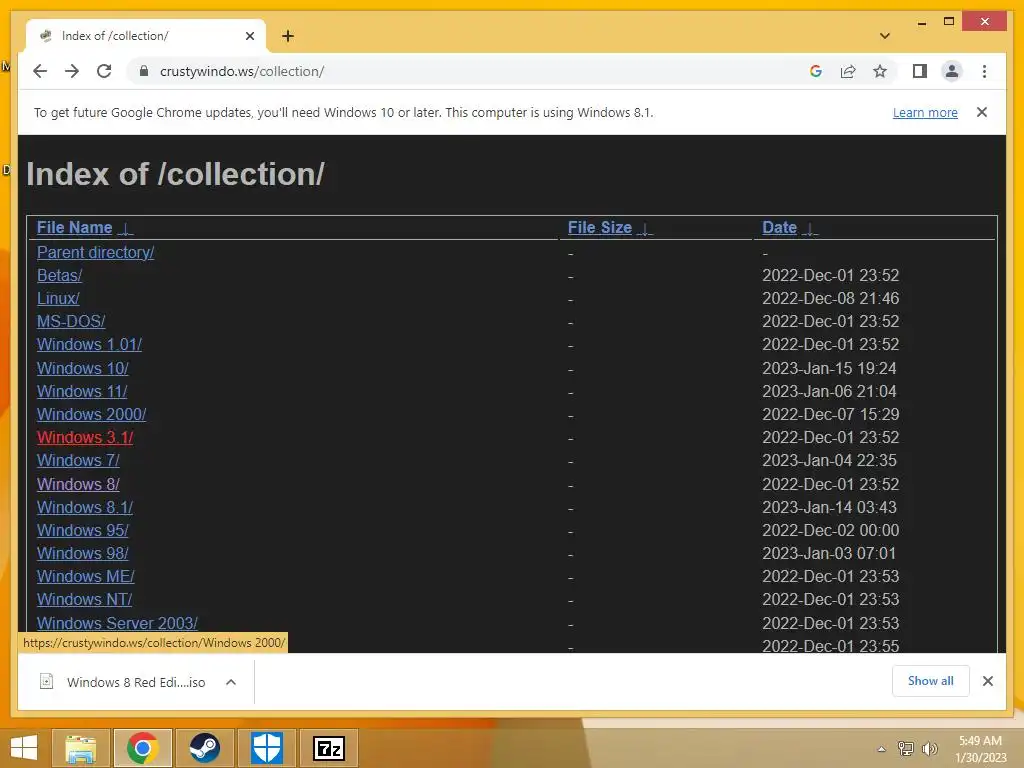This screenshot has height=768, width=1024.
Task: Open the Linux/ folder
Action: [x=58, y=298]
